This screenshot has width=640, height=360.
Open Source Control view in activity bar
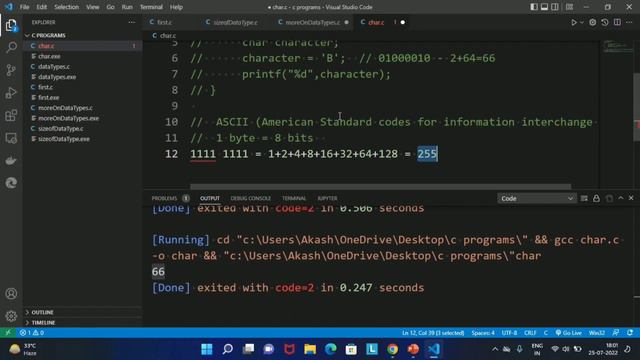click(x=11, y=70)
